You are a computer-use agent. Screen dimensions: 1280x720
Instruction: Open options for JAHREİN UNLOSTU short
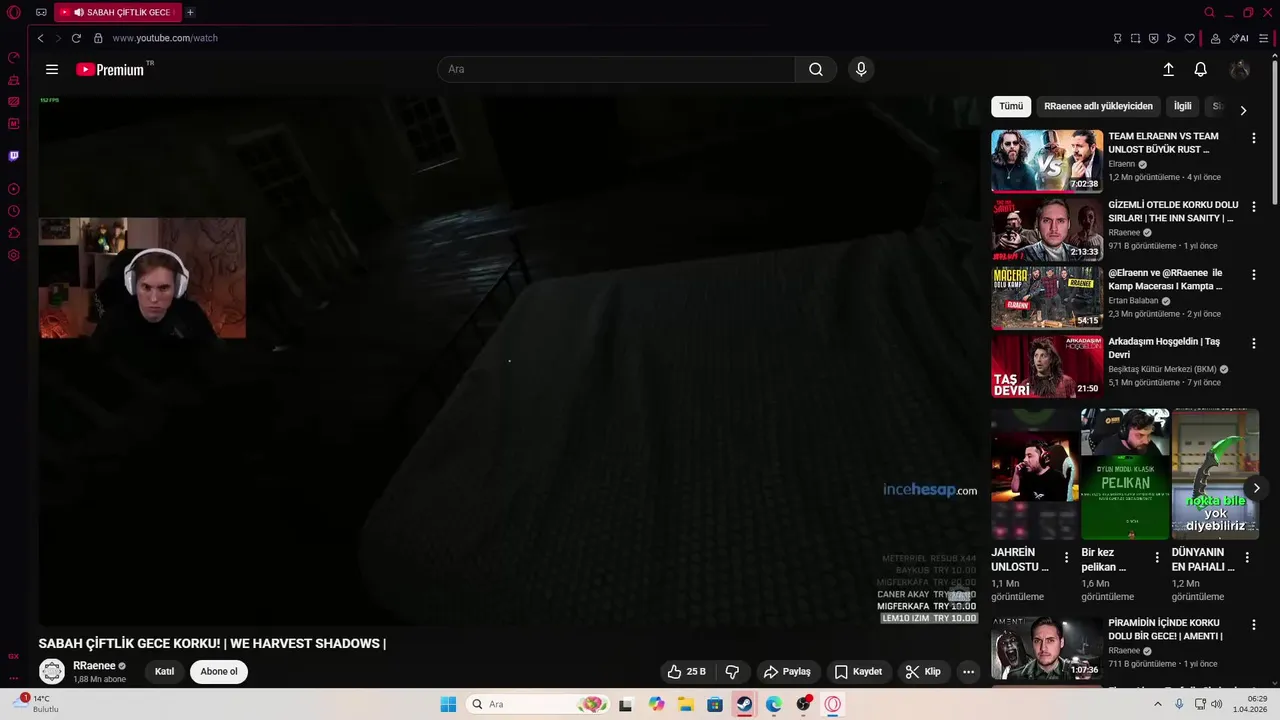1066,557
